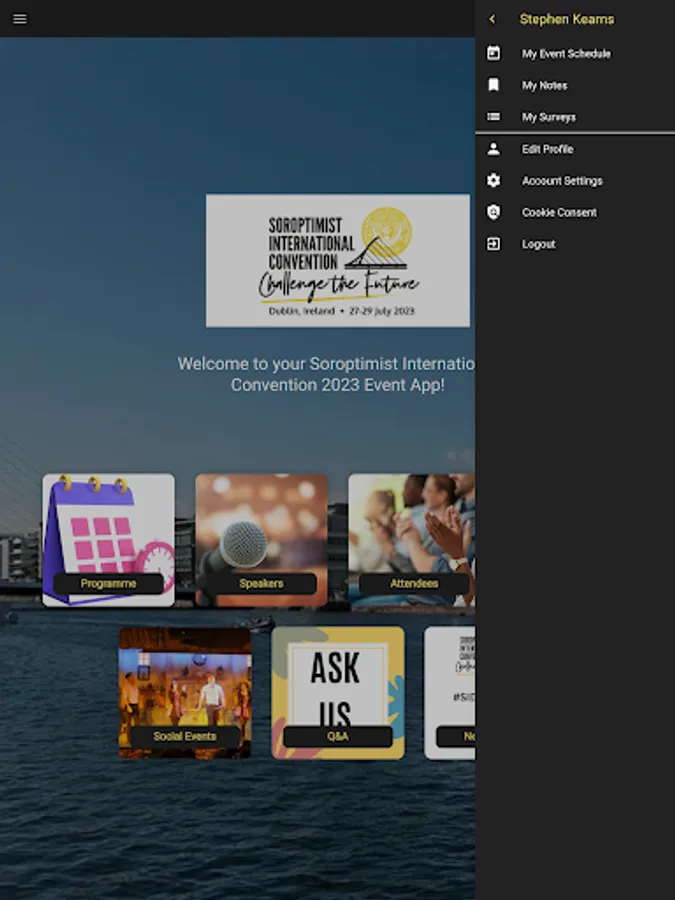The width and height of the screenshot is (675, 900).
Task: Select Edit Profile in side menu
Action: [575, 149]
